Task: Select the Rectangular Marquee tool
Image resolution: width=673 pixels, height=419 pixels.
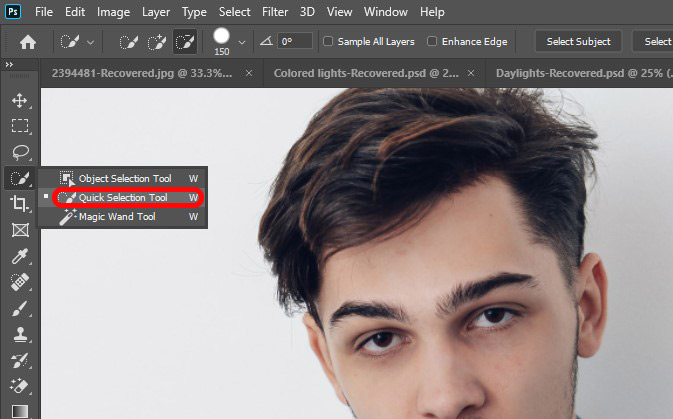Action: tap(20, 126)
